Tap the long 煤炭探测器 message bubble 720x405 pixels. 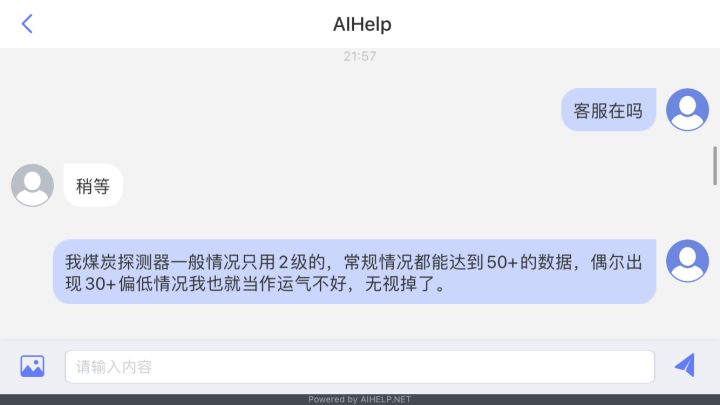354,271
